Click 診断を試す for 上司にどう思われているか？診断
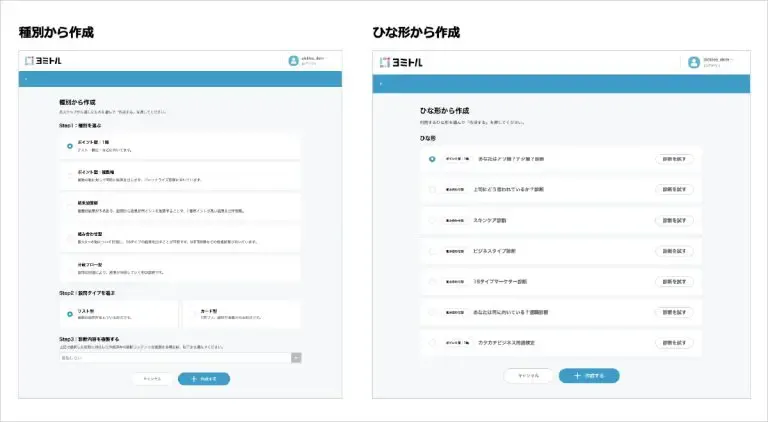 click(674, 189)
